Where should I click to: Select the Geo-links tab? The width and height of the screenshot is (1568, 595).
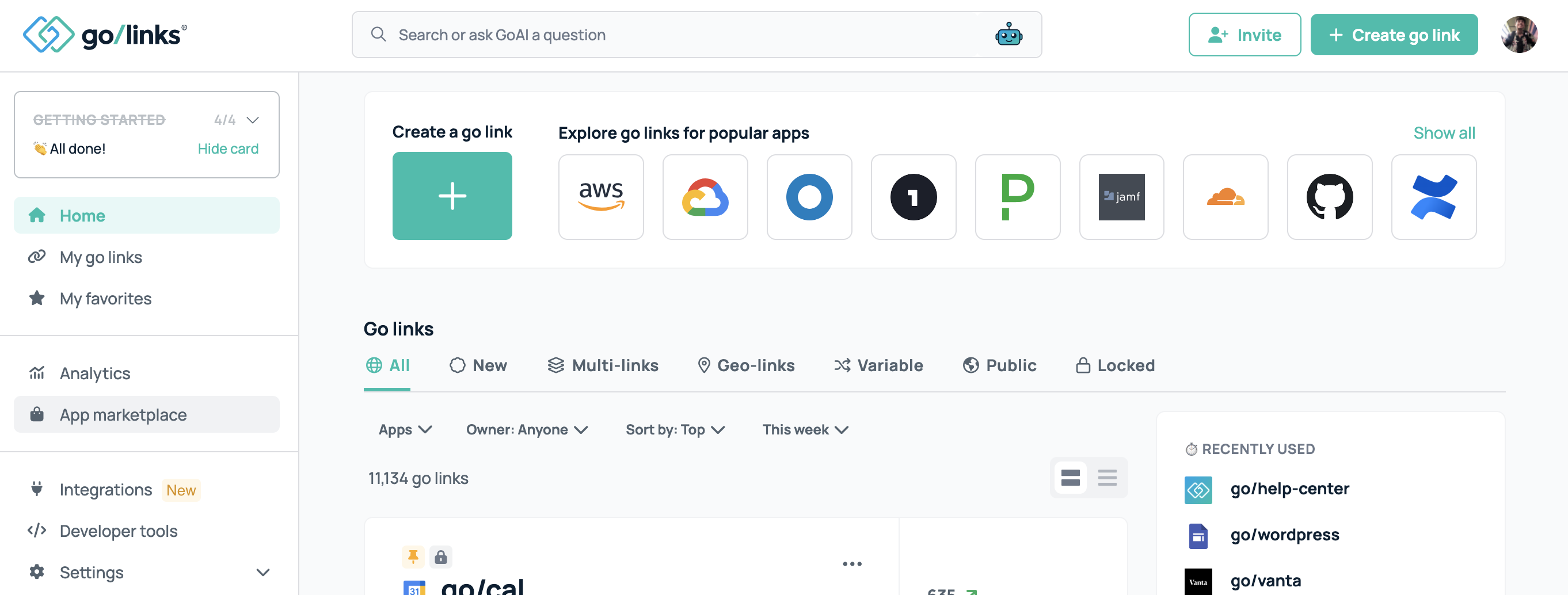point(745,365)
